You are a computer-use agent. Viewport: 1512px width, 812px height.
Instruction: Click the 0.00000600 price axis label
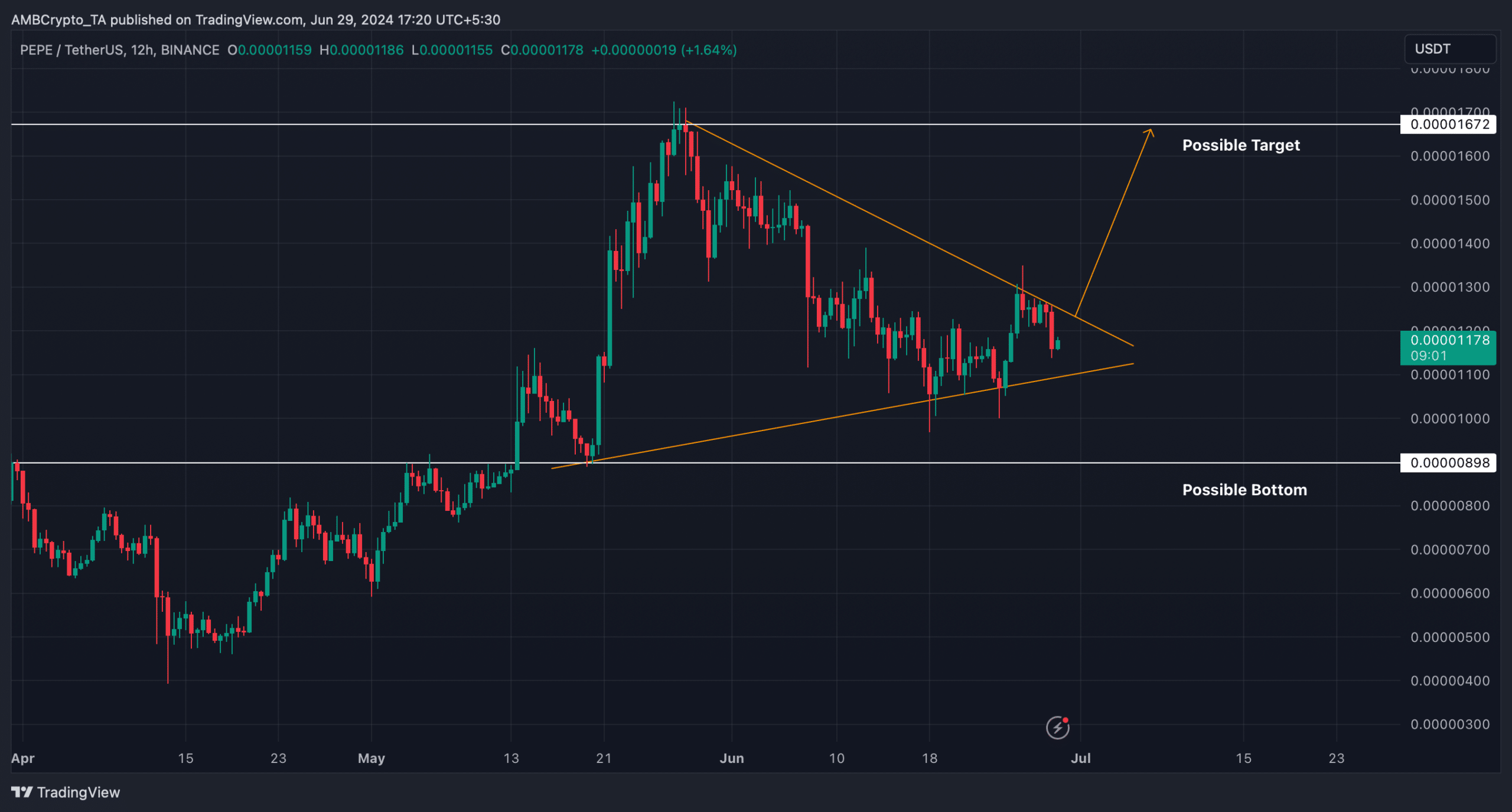coord(1450,593)
